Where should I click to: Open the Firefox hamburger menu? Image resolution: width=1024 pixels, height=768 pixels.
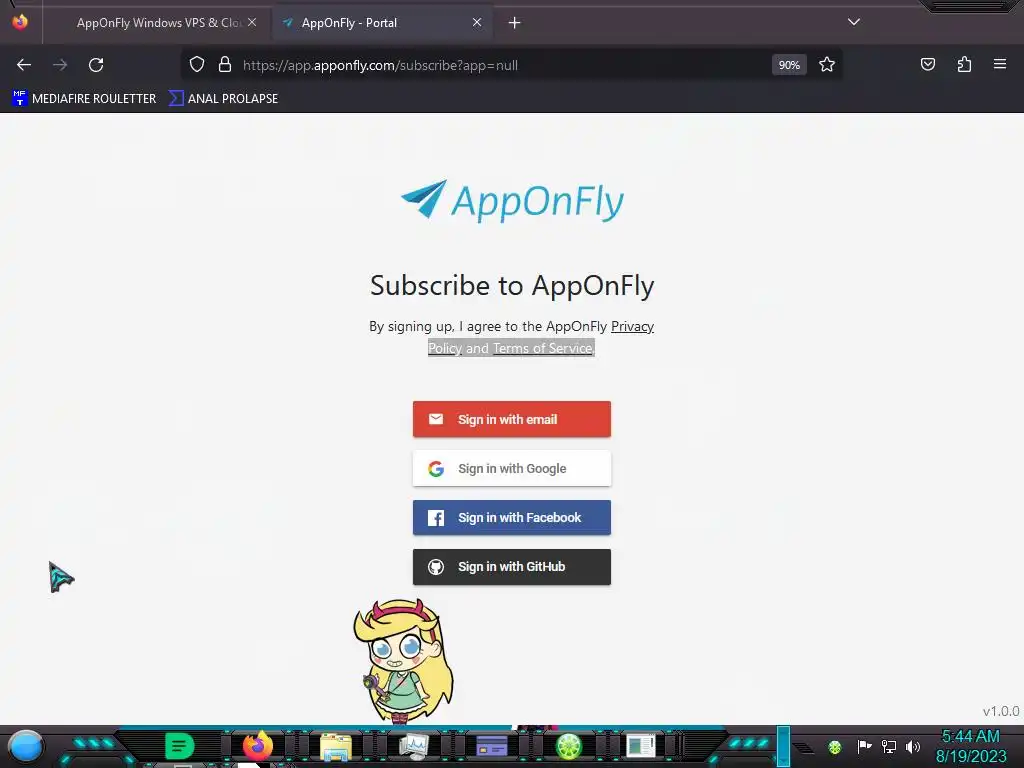[999, 64]
